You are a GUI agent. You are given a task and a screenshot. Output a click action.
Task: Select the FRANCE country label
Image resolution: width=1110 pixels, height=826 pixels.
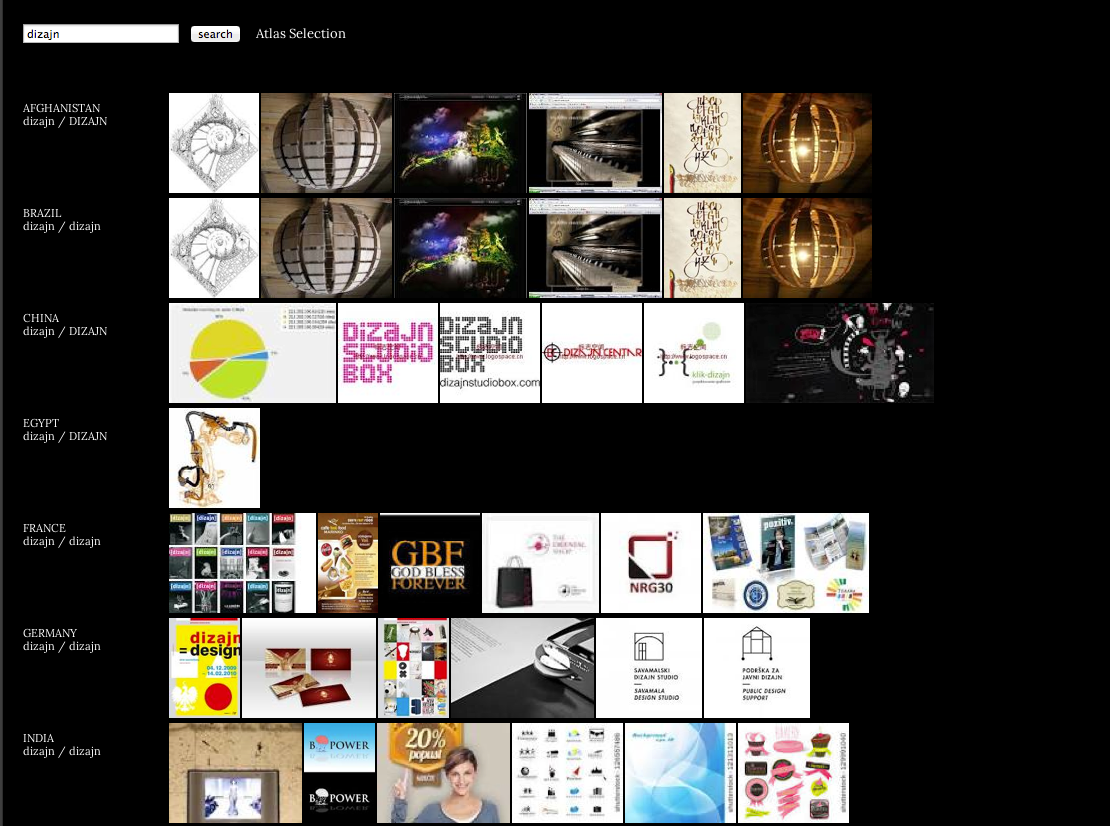(x=44, y=528)
